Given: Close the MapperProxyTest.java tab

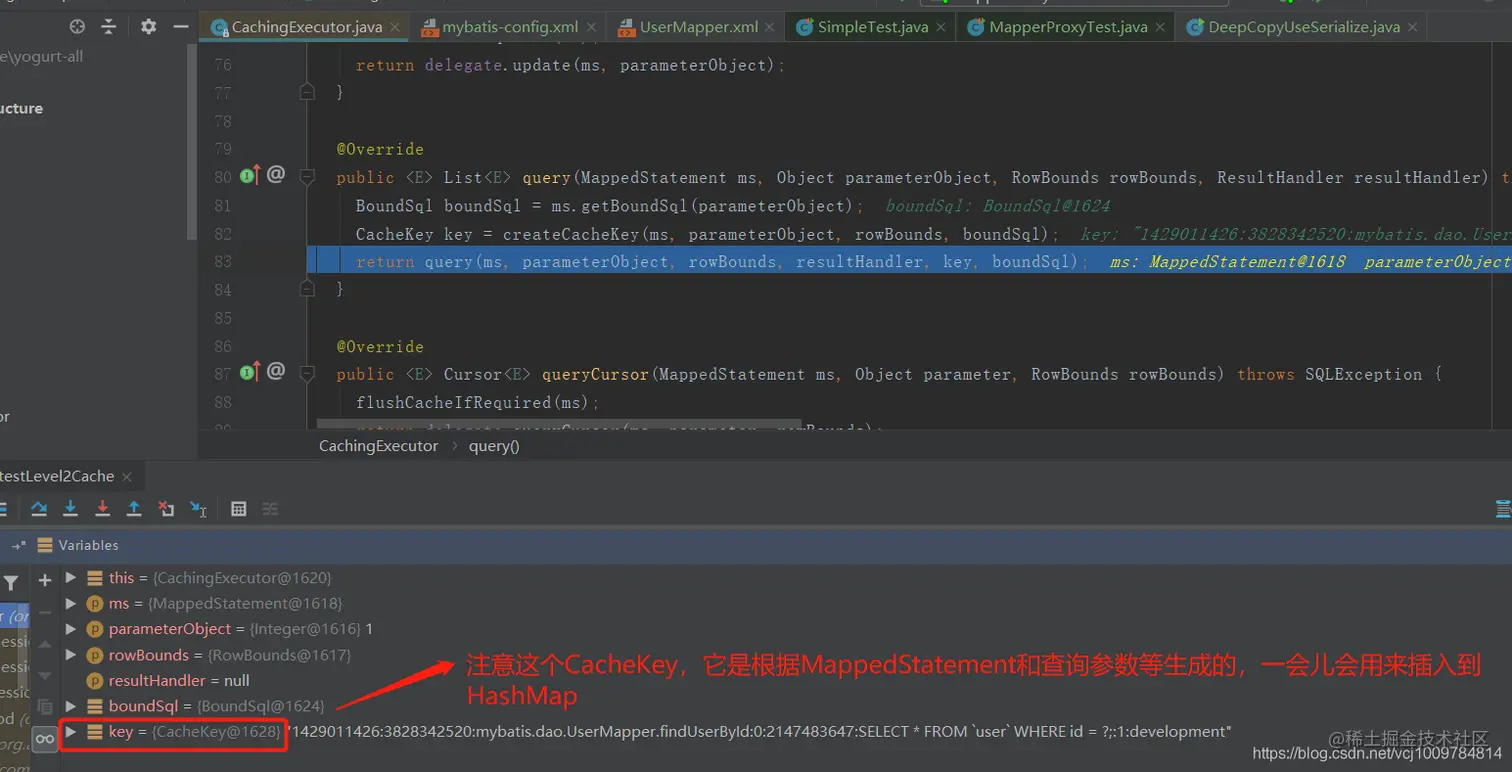Looking at the screenshot, I should (1160, 28).
